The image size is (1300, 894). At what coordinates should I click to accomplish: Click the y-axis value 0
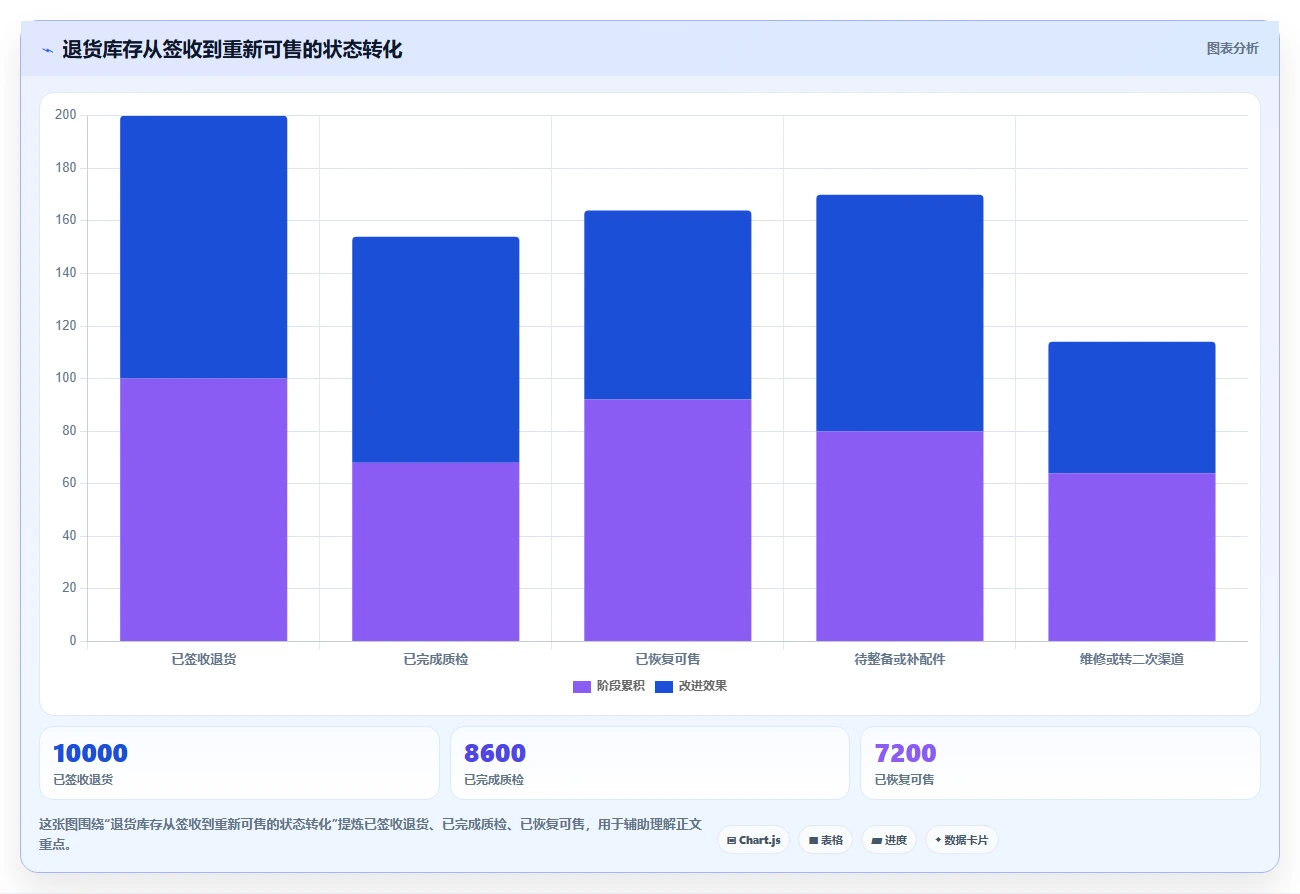pos(73,641)
